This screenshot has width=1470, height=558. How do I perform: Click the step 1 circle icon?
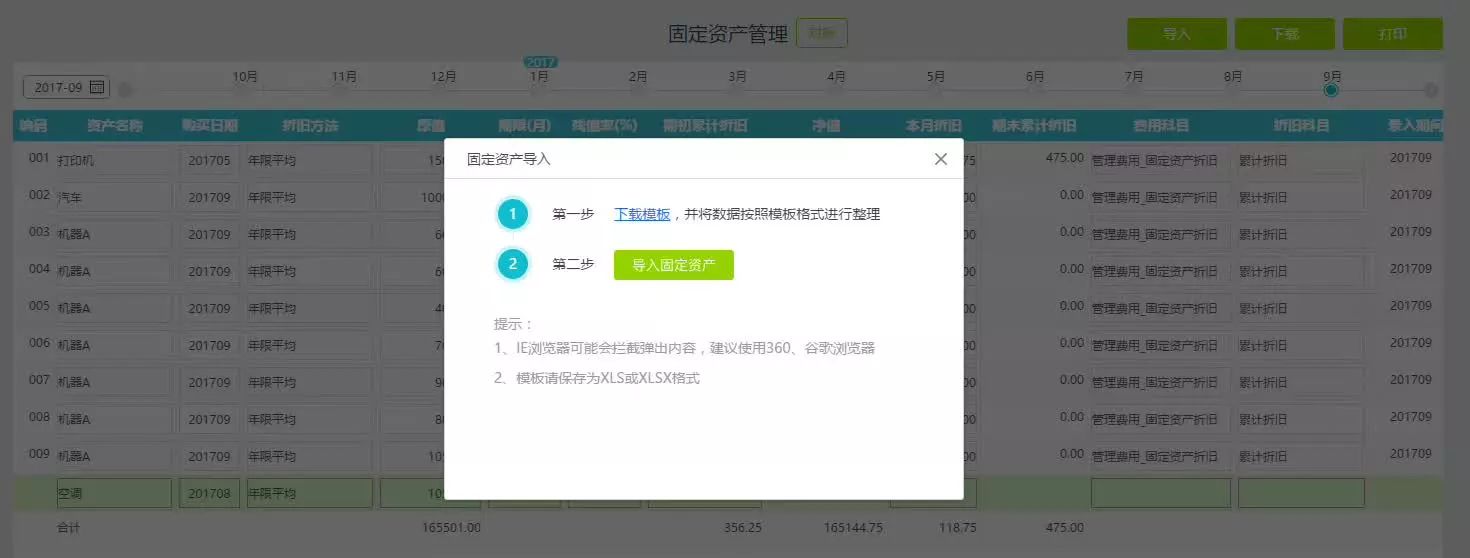click(x=513, y=214)
